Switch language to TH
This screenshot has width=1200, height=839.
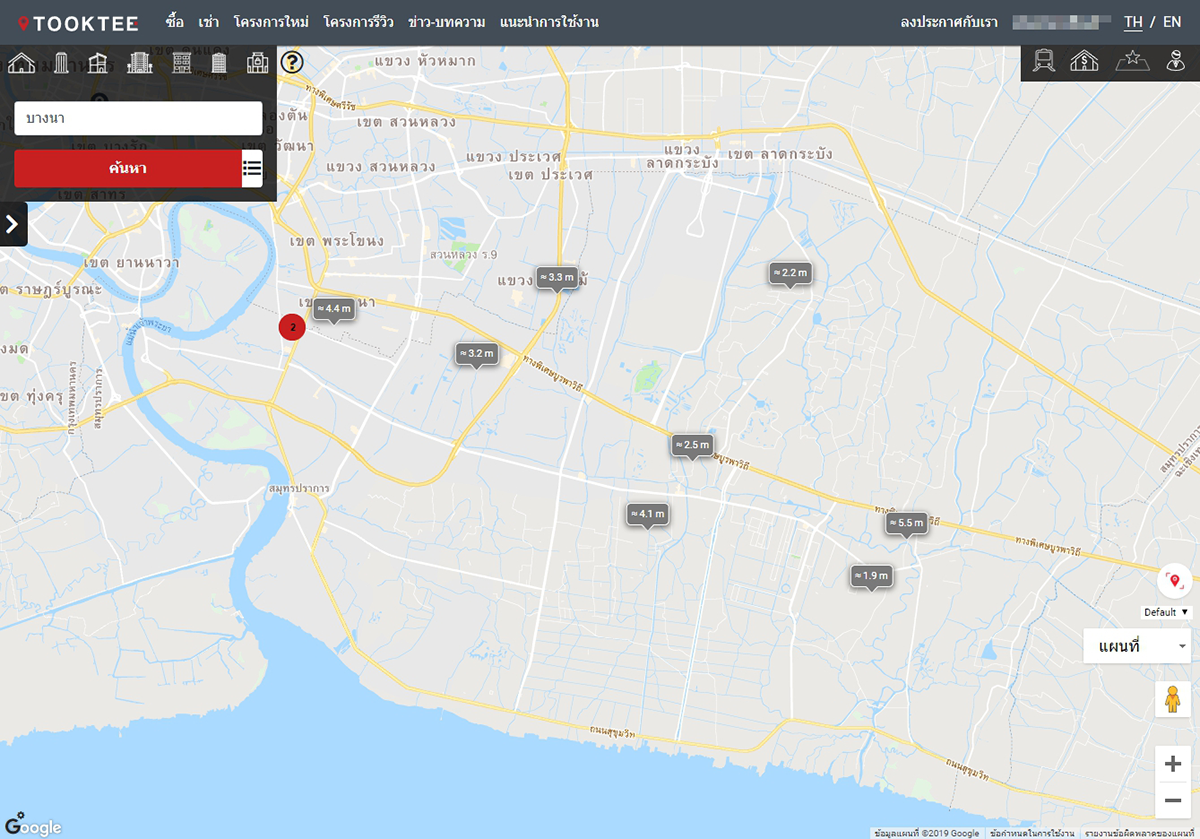[x=1133, y=22]
